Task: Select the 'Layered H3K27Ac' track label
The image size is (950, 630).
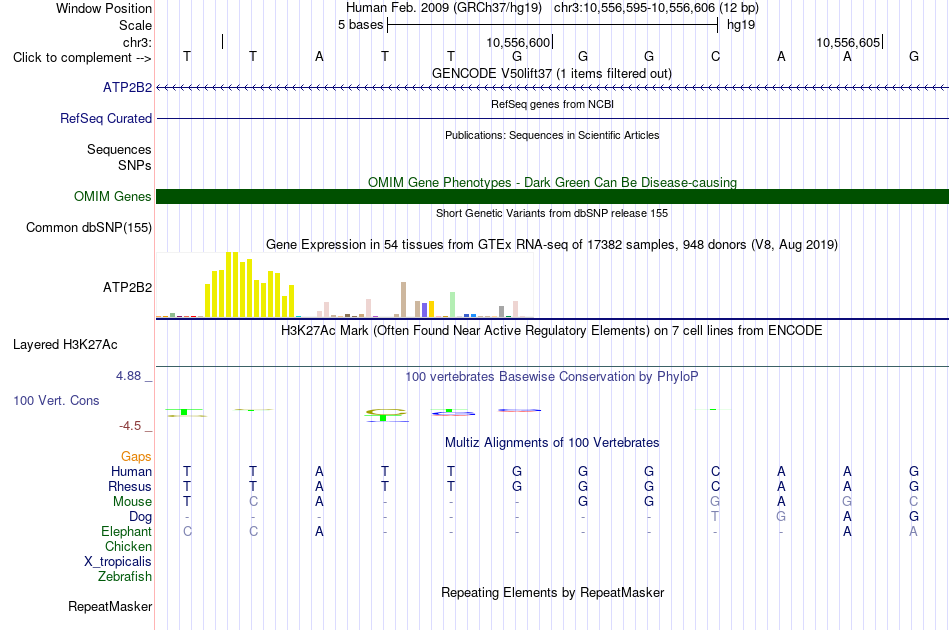Action: 65,345
